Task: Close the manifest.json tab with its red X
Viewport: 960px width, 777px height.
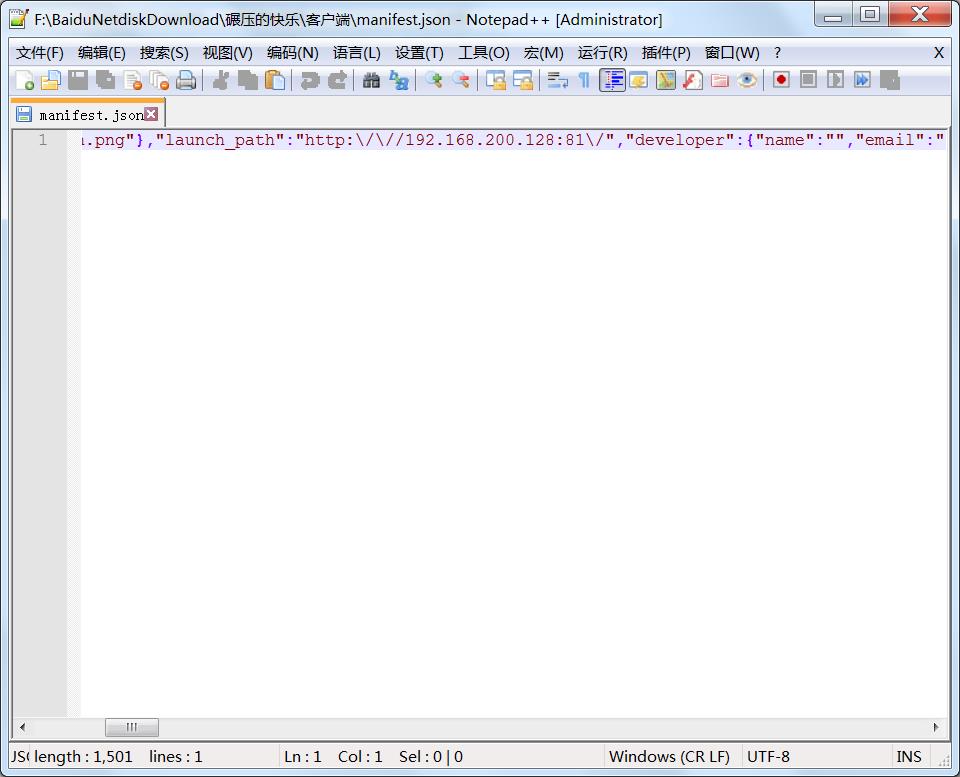Action: pos(151,114)
